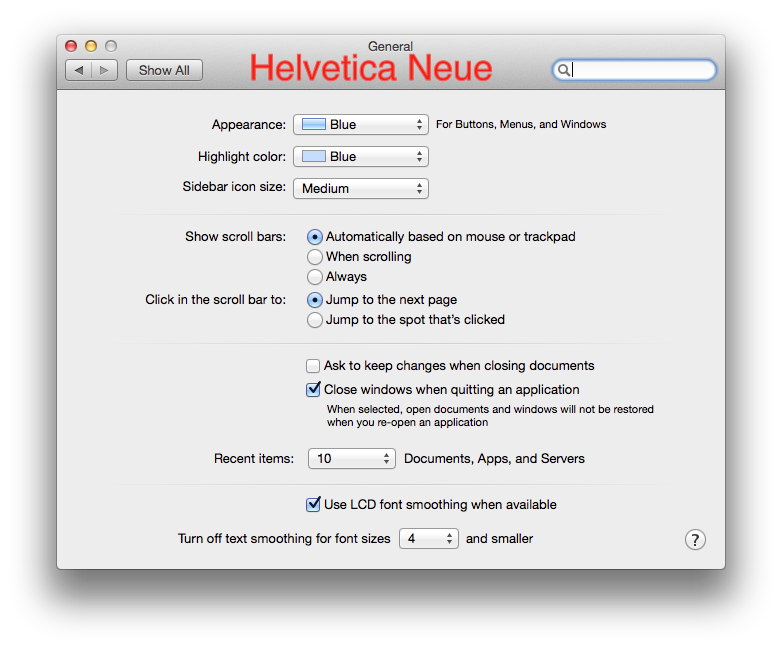This screenshot has height=648, width=782.
Task: Click the Appearance dropdown stepper arrows
Action: (419, 125)
